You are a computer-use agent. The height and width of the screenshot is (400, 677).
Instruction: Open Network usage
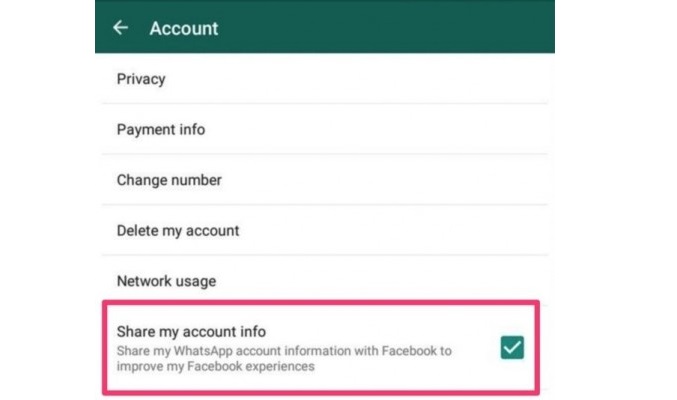(x=166, y=282)
